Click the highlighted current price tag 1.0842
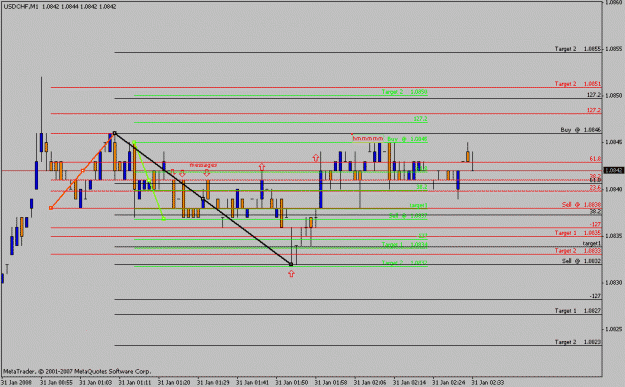The height and width of the screenshot is (387, 625). pos(613,170)
